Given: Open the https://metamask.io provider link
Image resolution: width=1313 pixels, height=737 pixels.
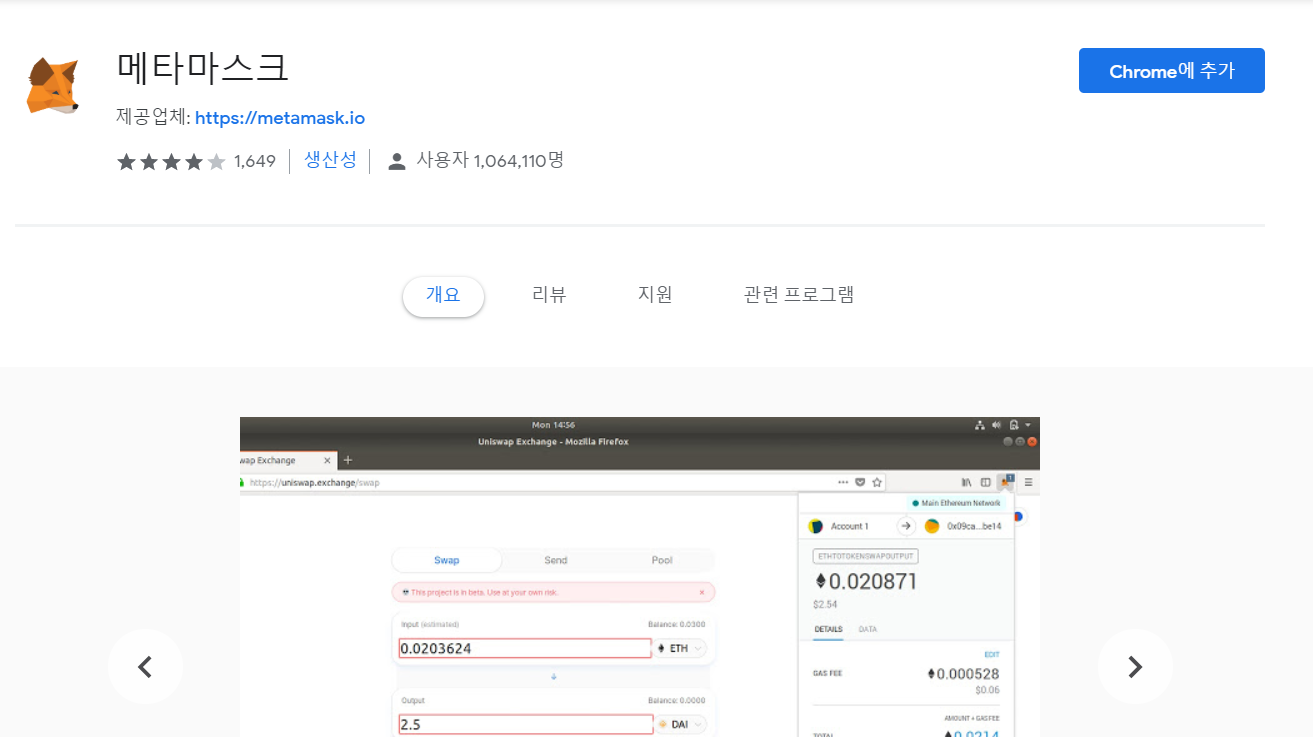Looking at the screenshot, I should (x=280, y=118).
